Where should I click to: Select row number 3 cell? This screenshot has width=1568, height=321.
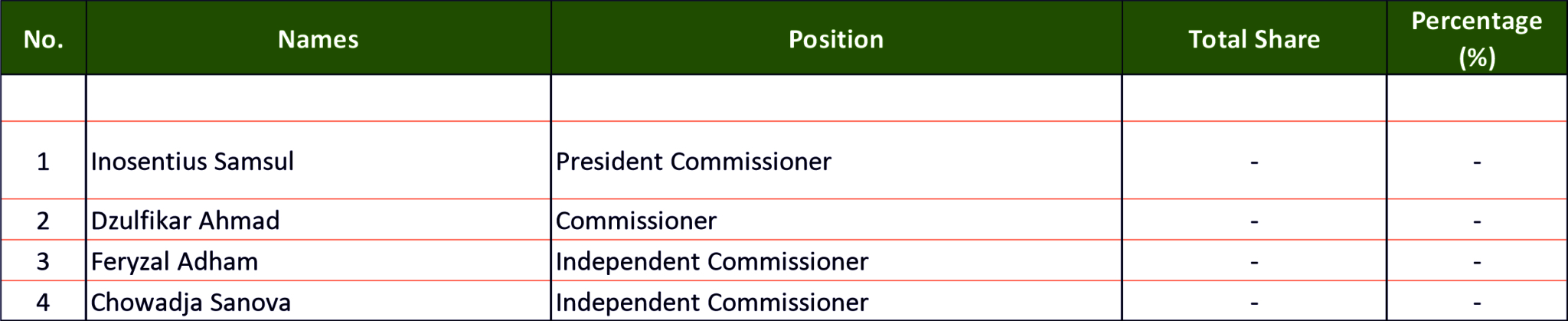click(43, 261)
